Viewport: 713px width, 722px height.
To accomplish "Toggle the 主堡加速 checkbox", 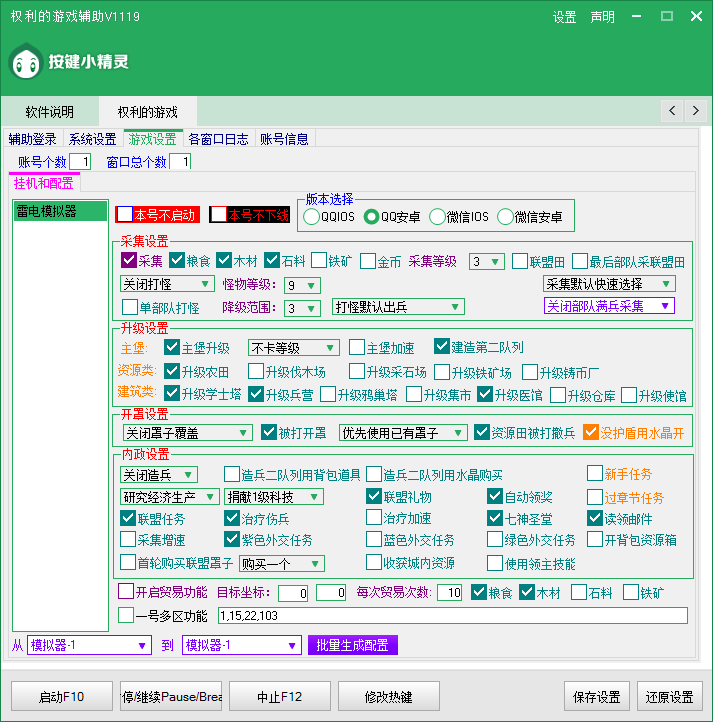I will [356, 347].
